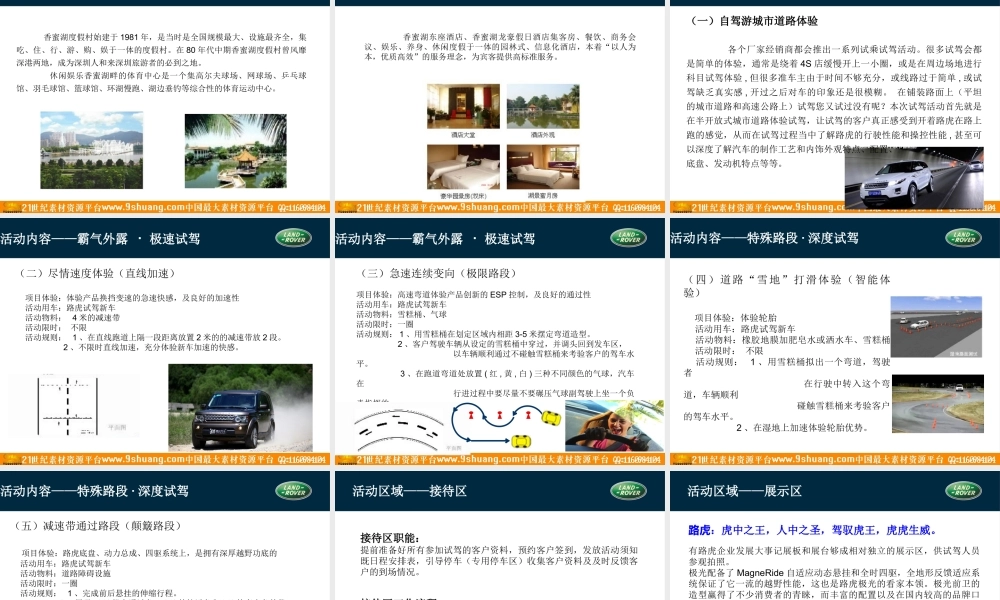Click Land Rover logo on 特殊路段 雪地打滑 slide

click(963, 238)
